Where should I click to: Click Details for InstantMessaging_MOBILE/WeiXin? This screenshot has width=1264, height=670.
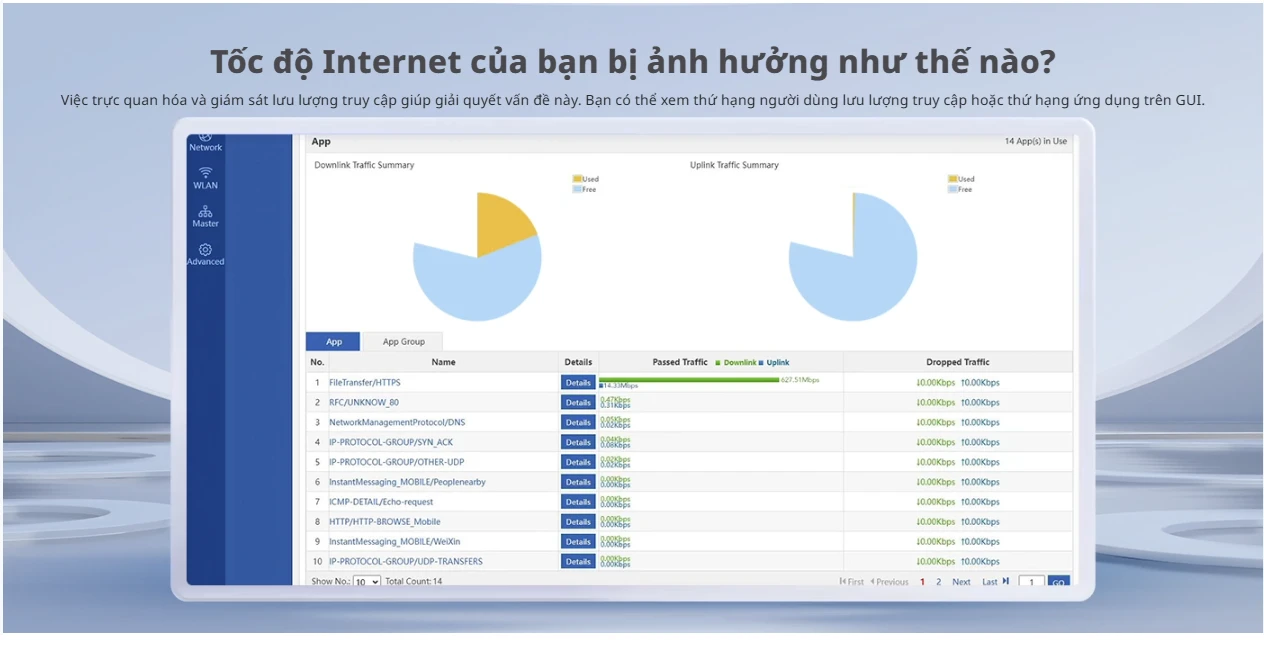point(578,542)
